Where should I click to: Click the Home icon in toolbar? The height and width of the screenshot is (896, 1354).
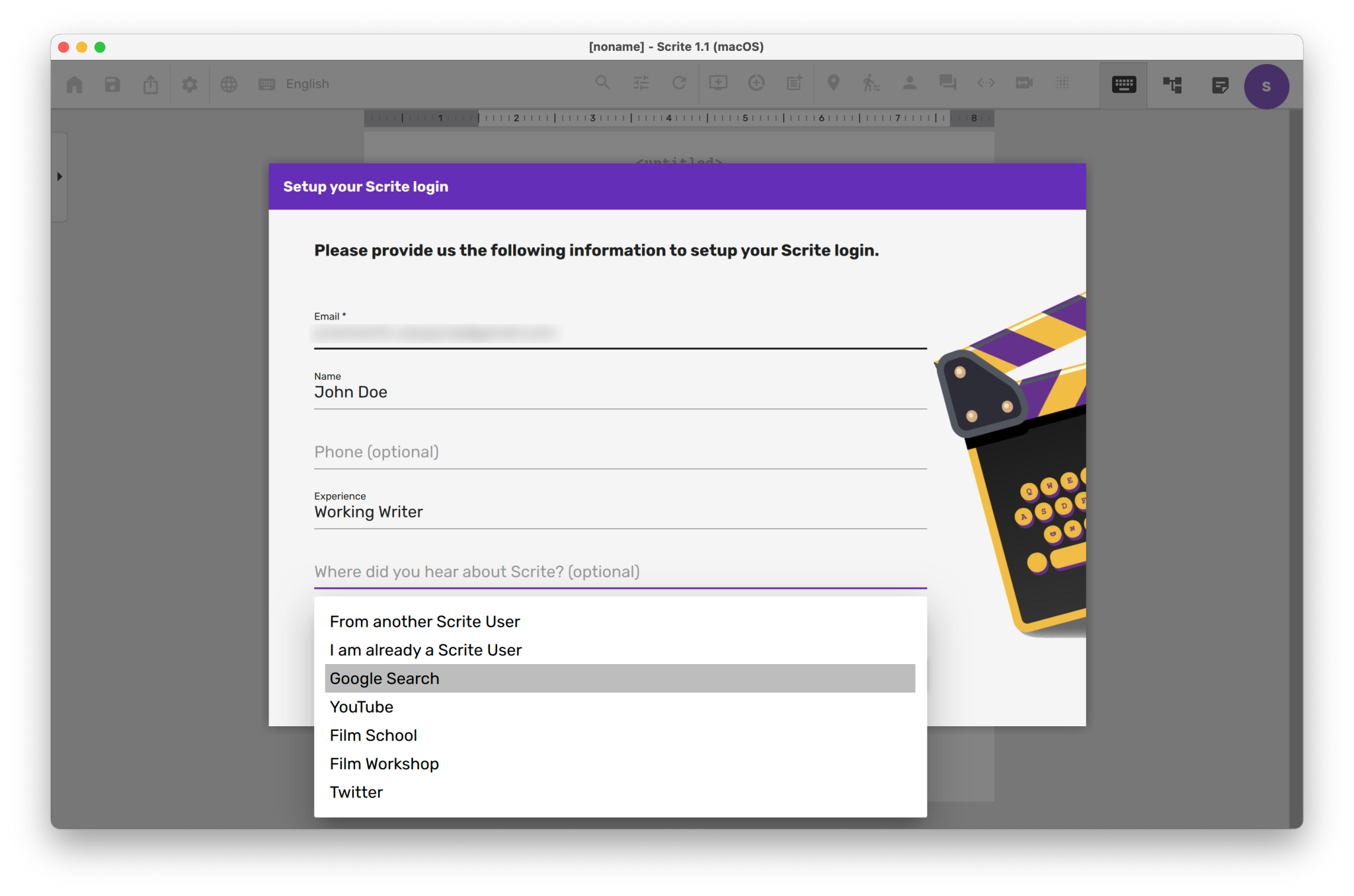point(75,84)
